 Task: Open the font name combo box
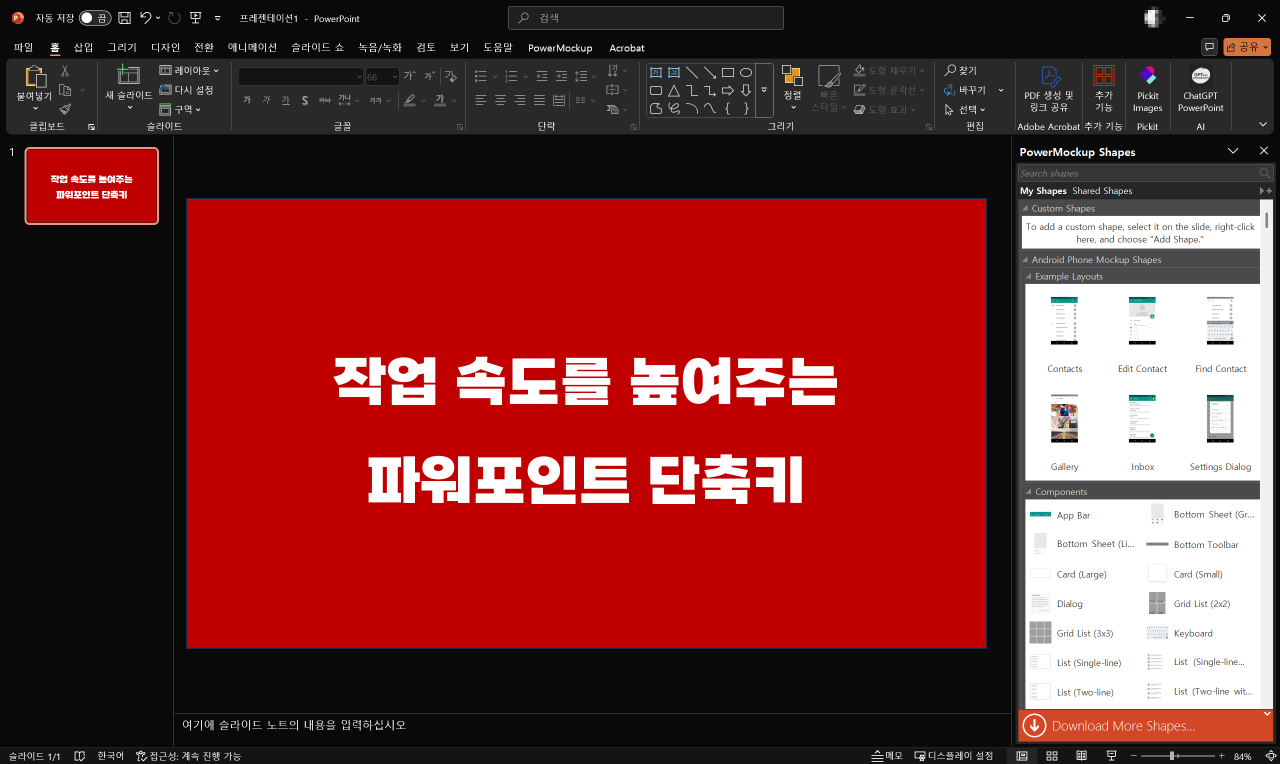[x=301, y=76]
